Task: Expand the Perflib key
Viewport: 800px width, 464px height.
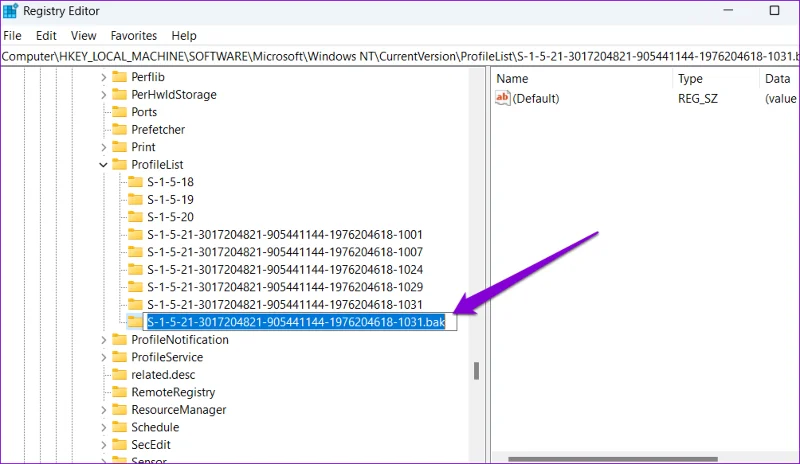Action: tap(104, 77)
